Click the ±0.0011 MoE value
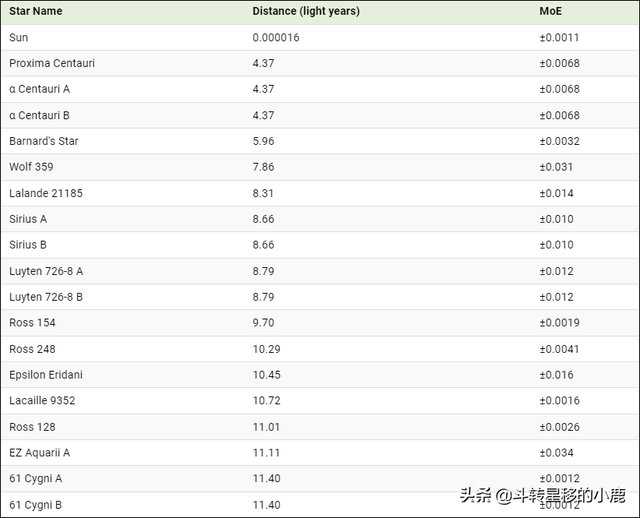 (x=559, y=38)
